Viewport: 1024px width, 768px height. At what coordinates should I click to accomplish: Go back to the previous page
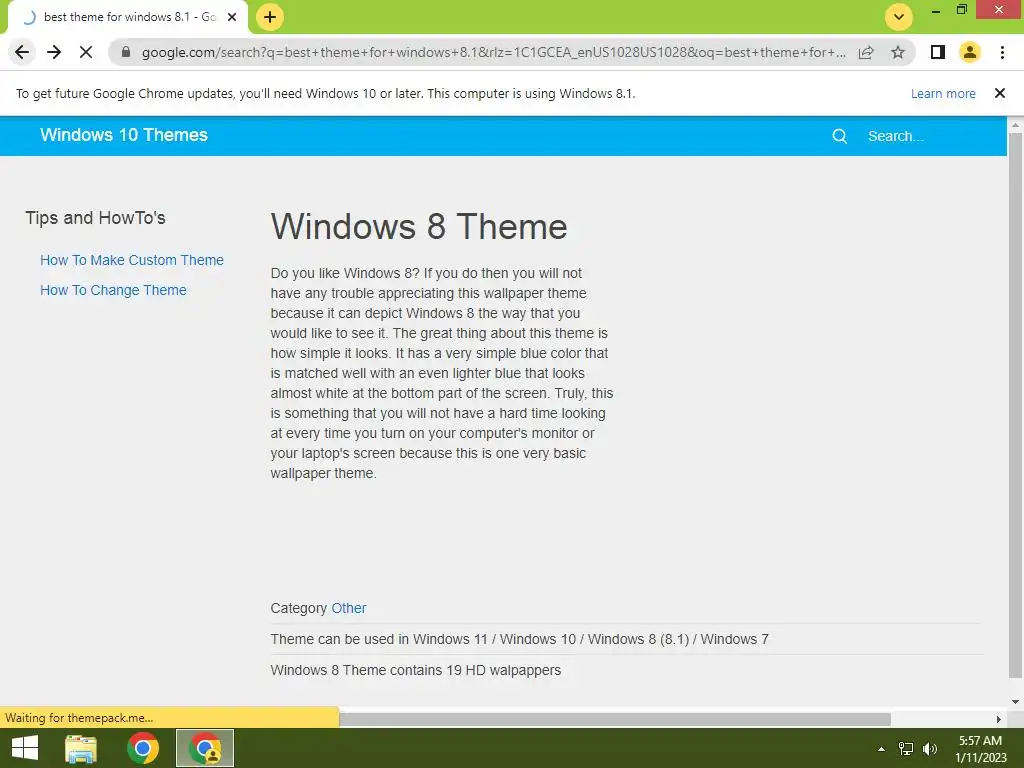click(x=22, y=52)
